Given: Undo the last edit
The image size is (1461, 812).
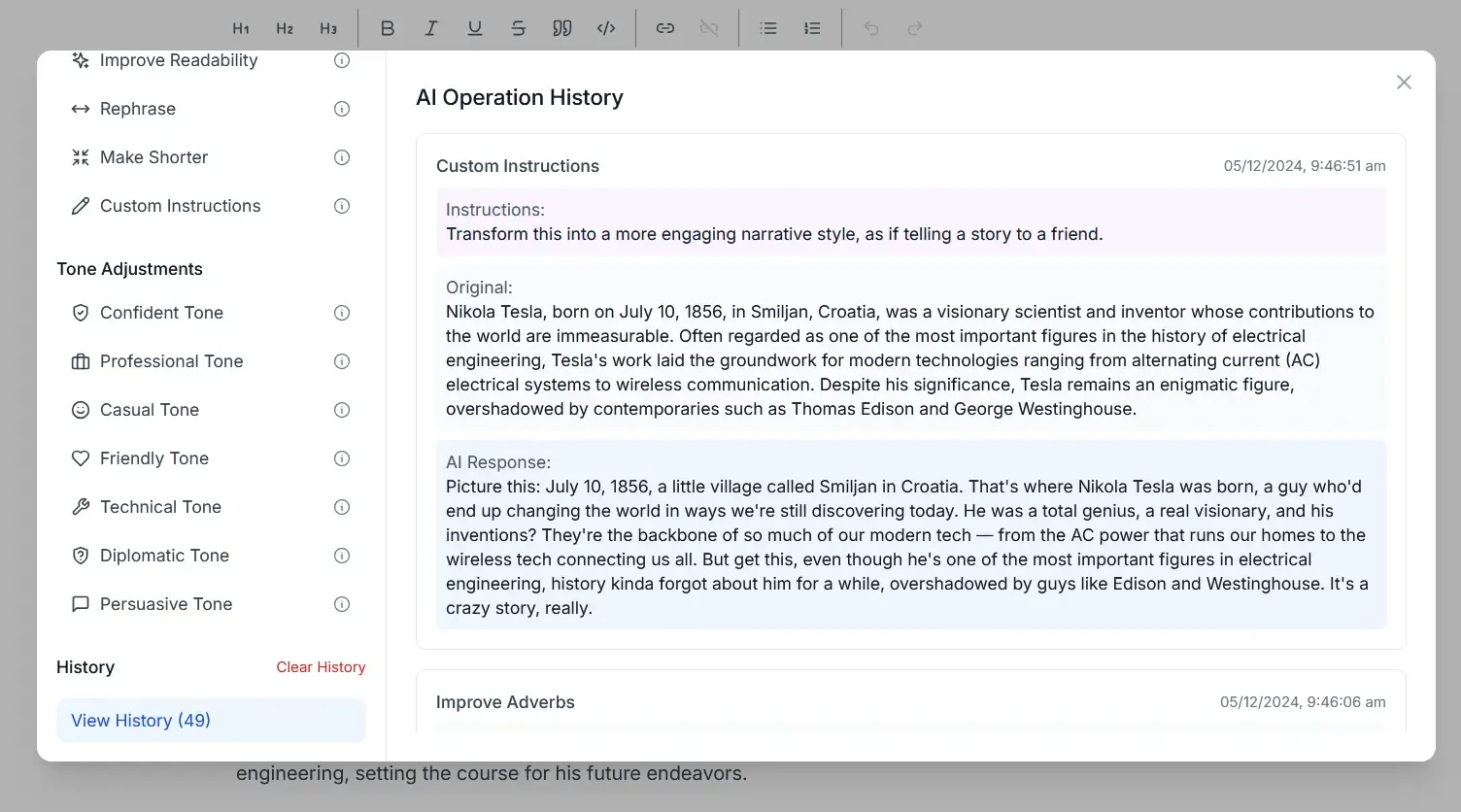Looking at the screenshot, I should [871, 28].
